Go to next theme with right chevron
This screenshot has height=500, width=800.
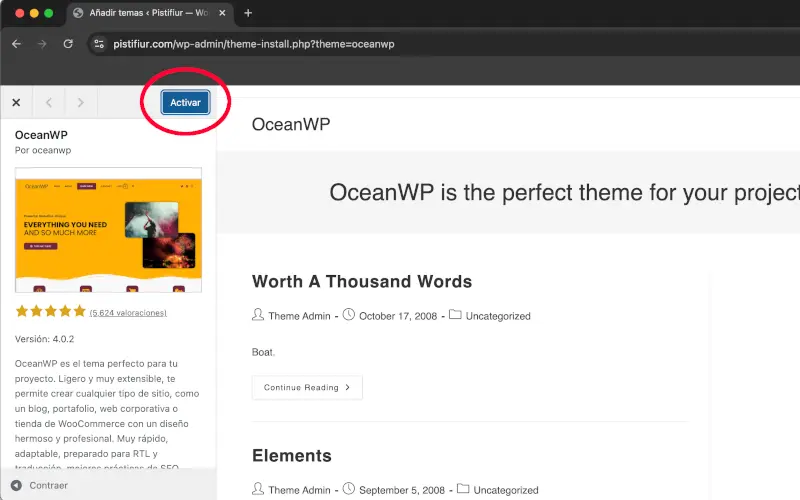pos(81,103)
